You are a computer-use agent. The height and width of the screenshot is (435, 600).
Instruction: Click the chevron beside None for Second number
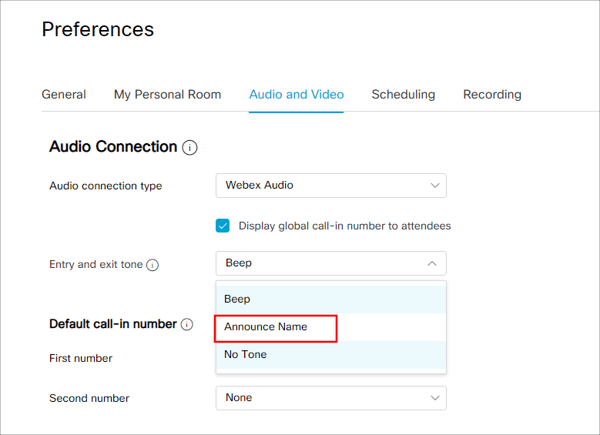(435, 398)
